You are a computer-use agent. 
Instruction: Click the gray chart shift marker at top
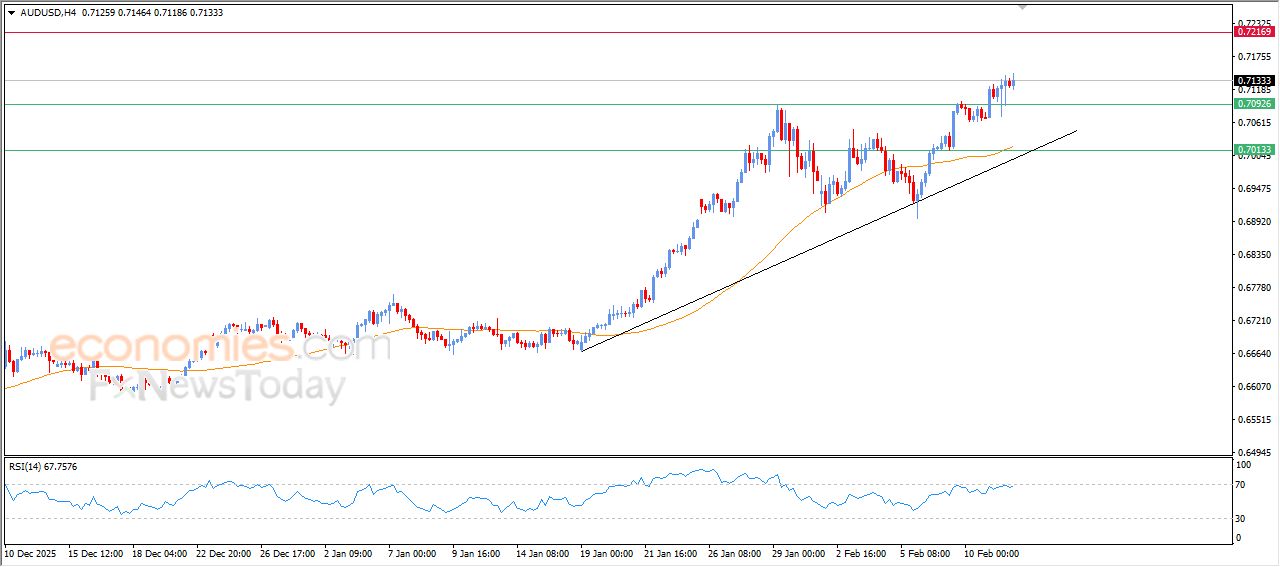tap(1022, 6)
